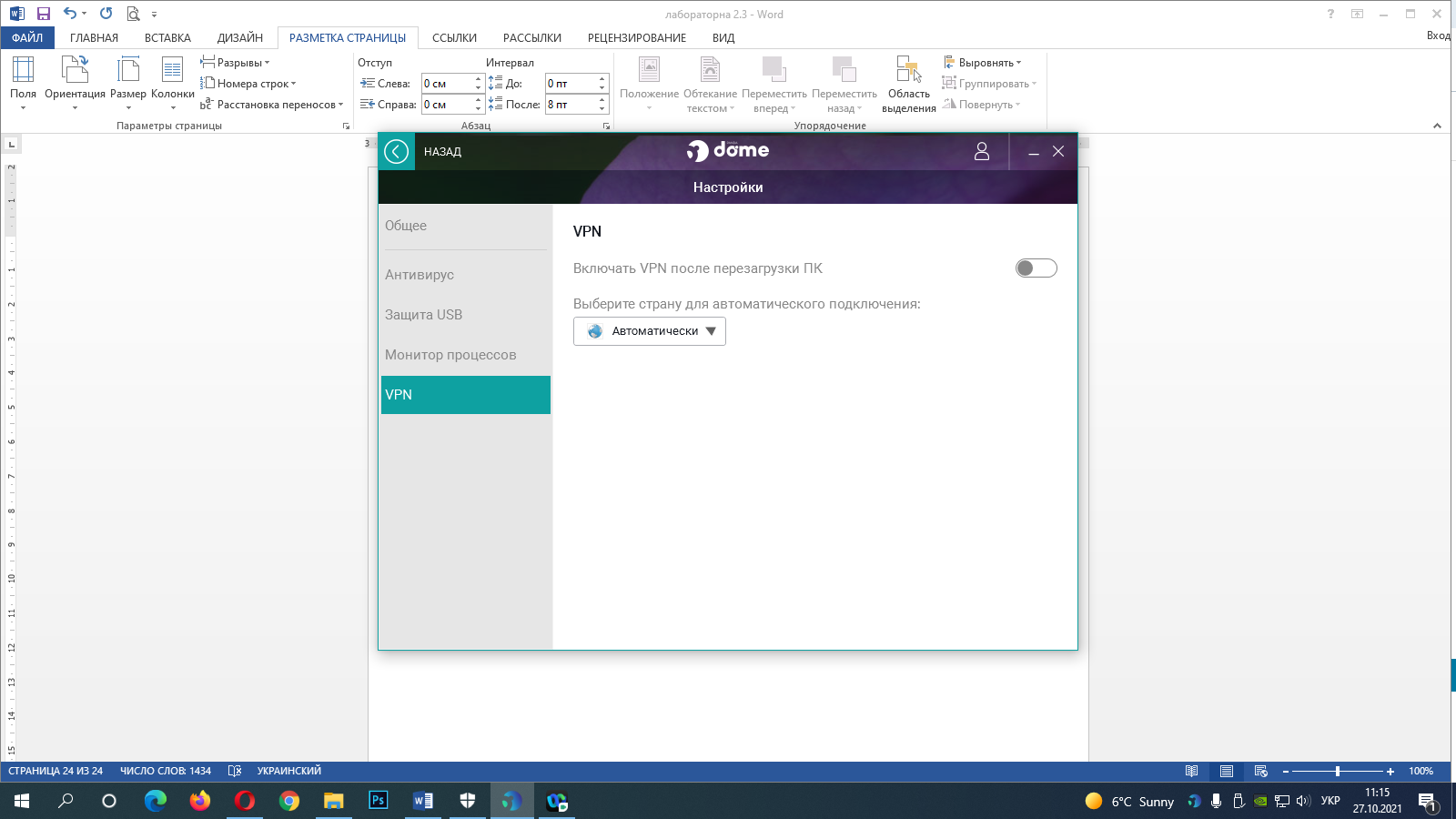Open Область выделения selection pane
The image size is (1456, 819).
coord(909,84)
